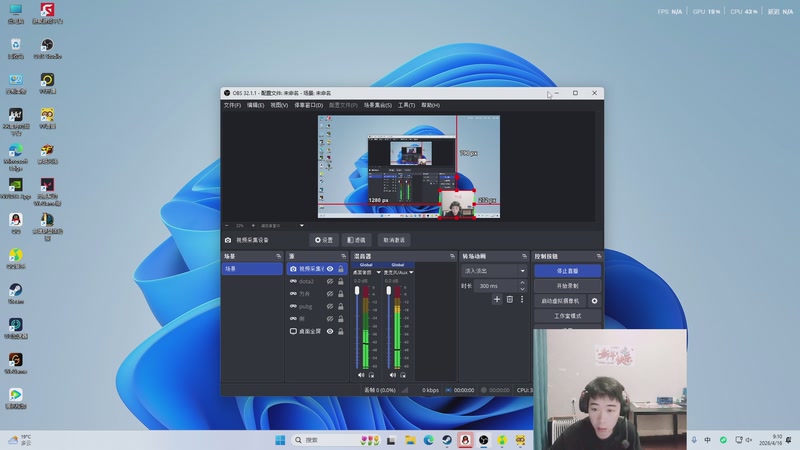Open the 帮助(H) menu
The height and width of the screenshot is (450, 800).
coord(431,105)
